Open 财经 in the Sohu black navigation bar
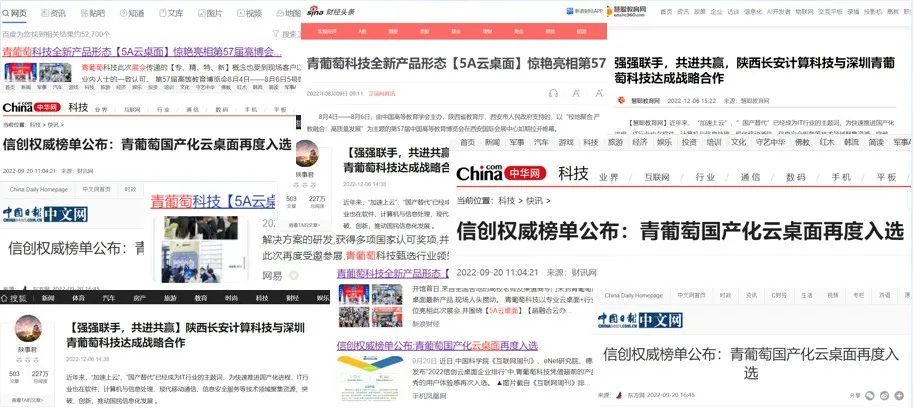 (x=292, y=298)
